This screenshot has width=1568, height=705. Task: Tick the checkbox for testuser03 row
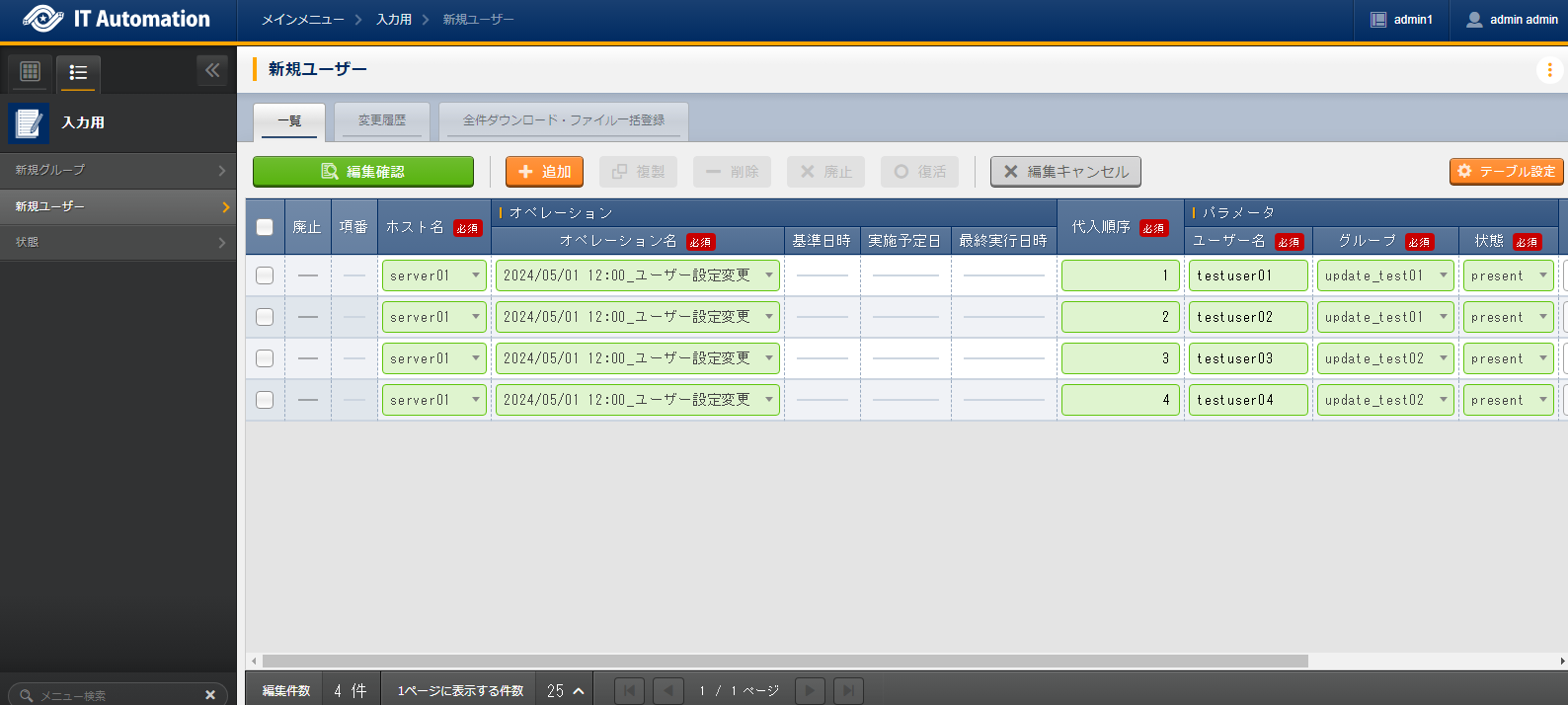coord(265,358)
